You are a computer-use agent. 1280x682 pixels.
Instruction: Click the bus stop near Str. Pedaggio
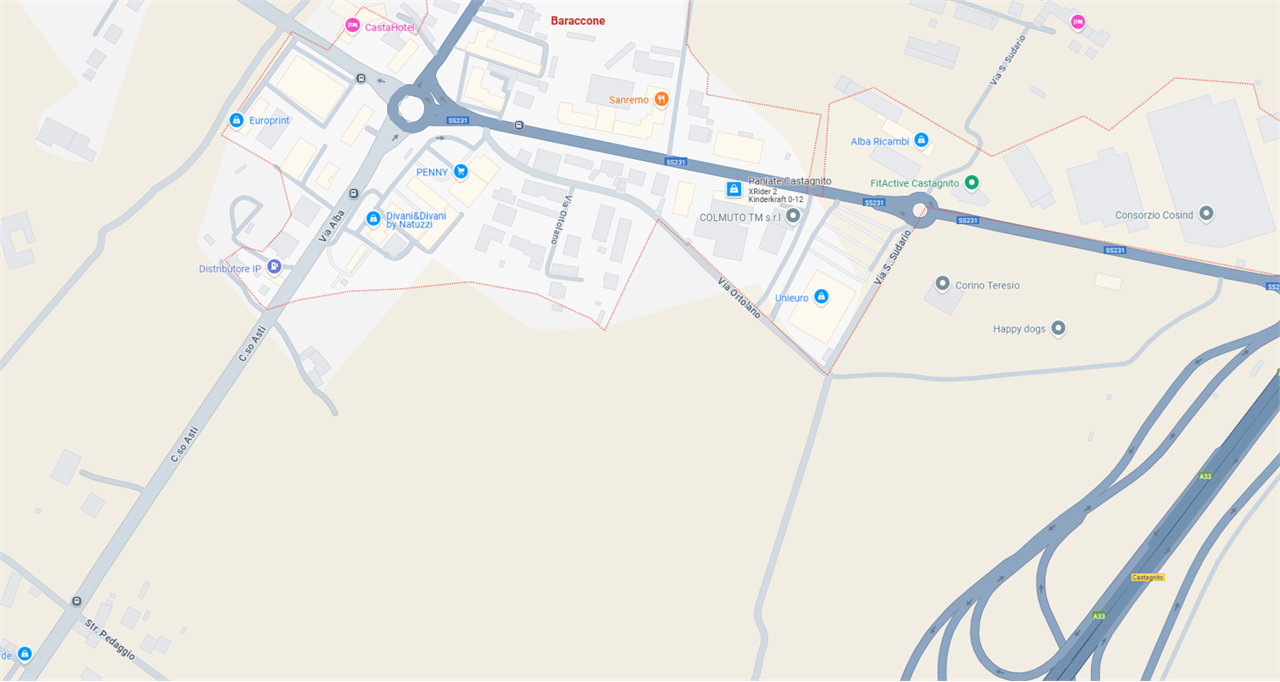(77, 601)
